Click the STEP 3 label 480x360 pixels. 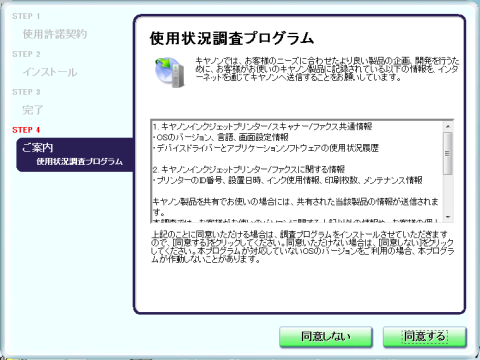[x=26, y=92]
